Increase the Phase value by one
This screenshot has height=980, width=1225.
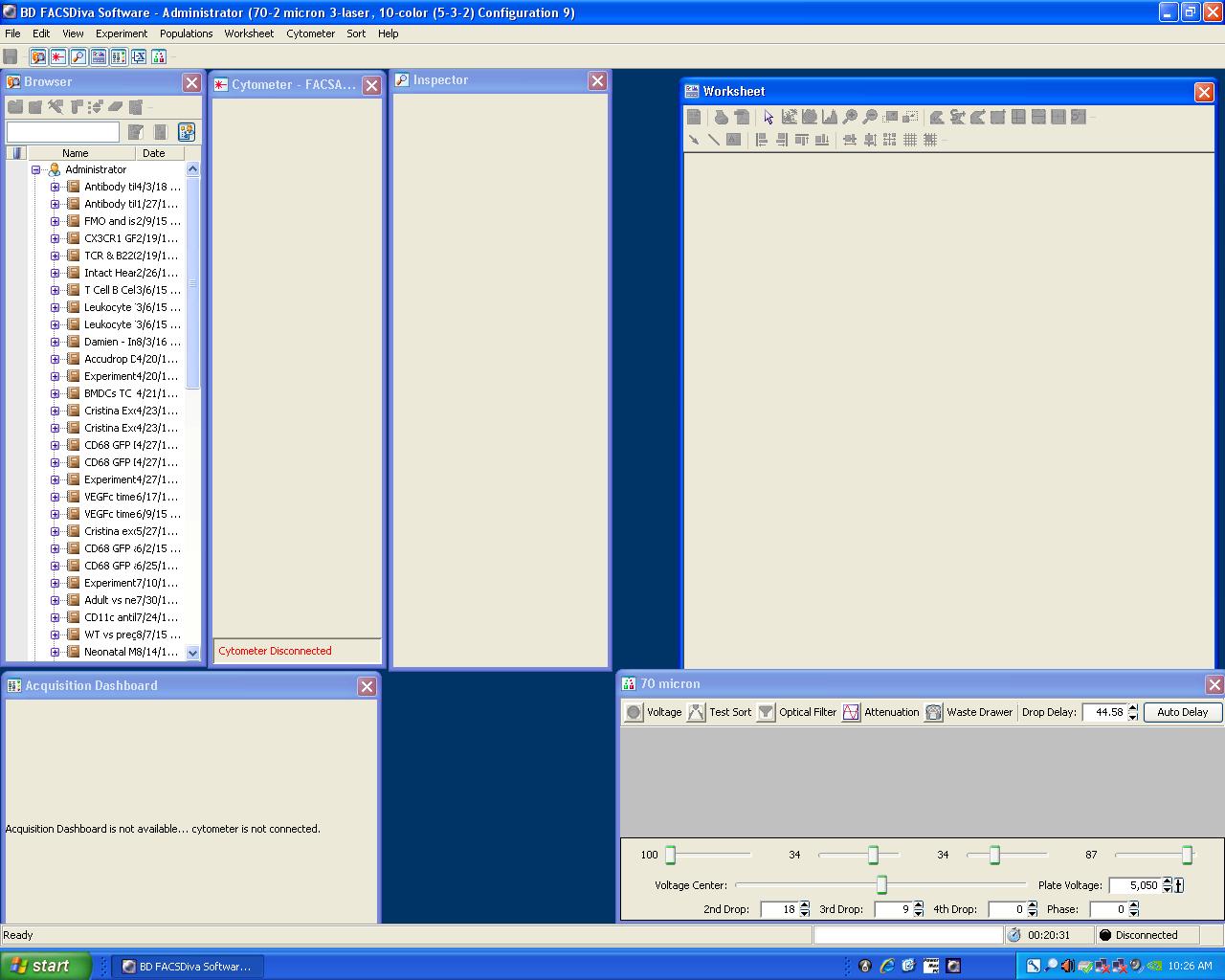pyautogui.click(x=1134, y=905)
